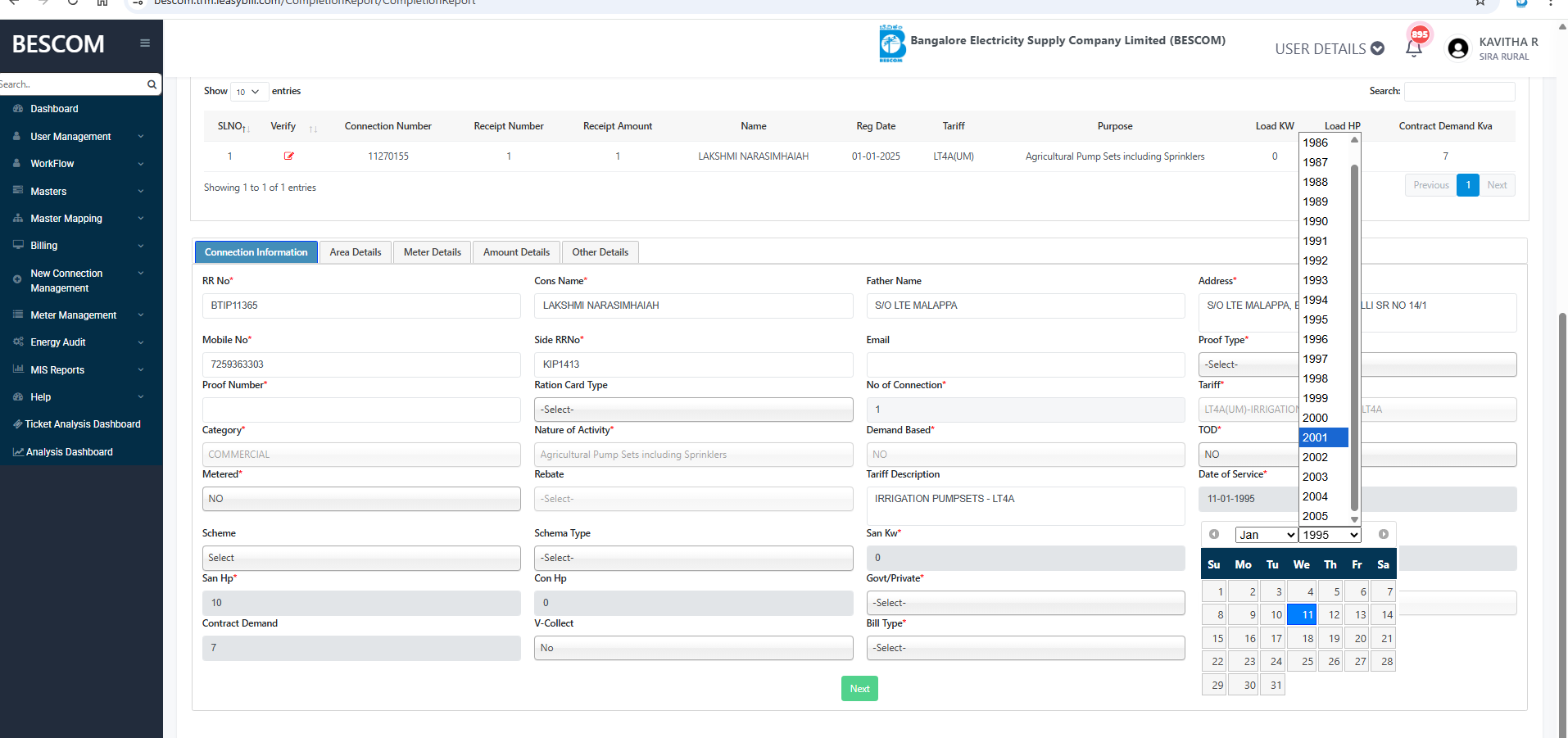The height and width of the screenshot is (738, 1568).
Task: Go to next month in calendar
Action: click(1383, 534)
